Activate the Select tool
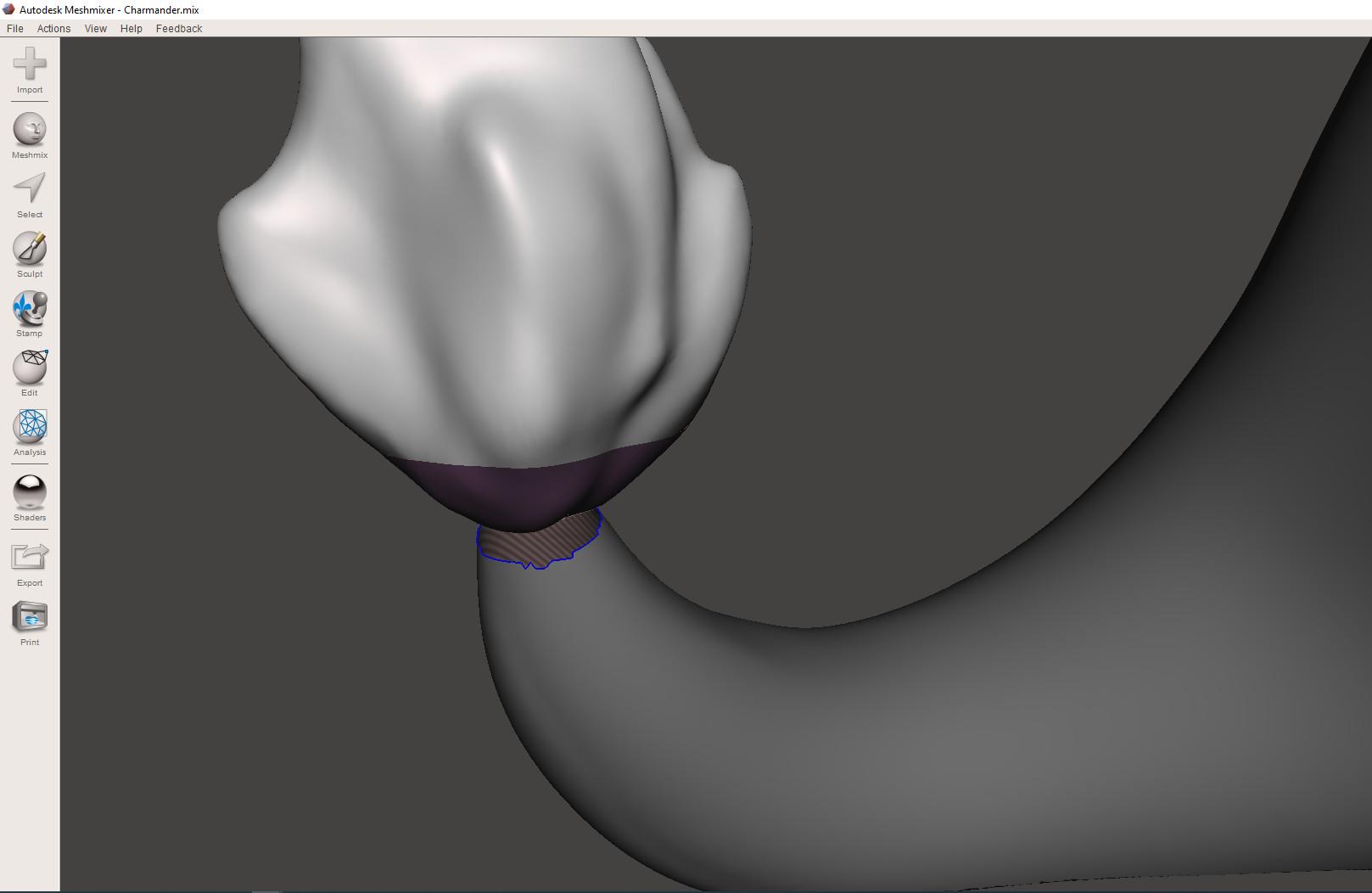This screenshot has height=893, width=1372. coord(30,195)
